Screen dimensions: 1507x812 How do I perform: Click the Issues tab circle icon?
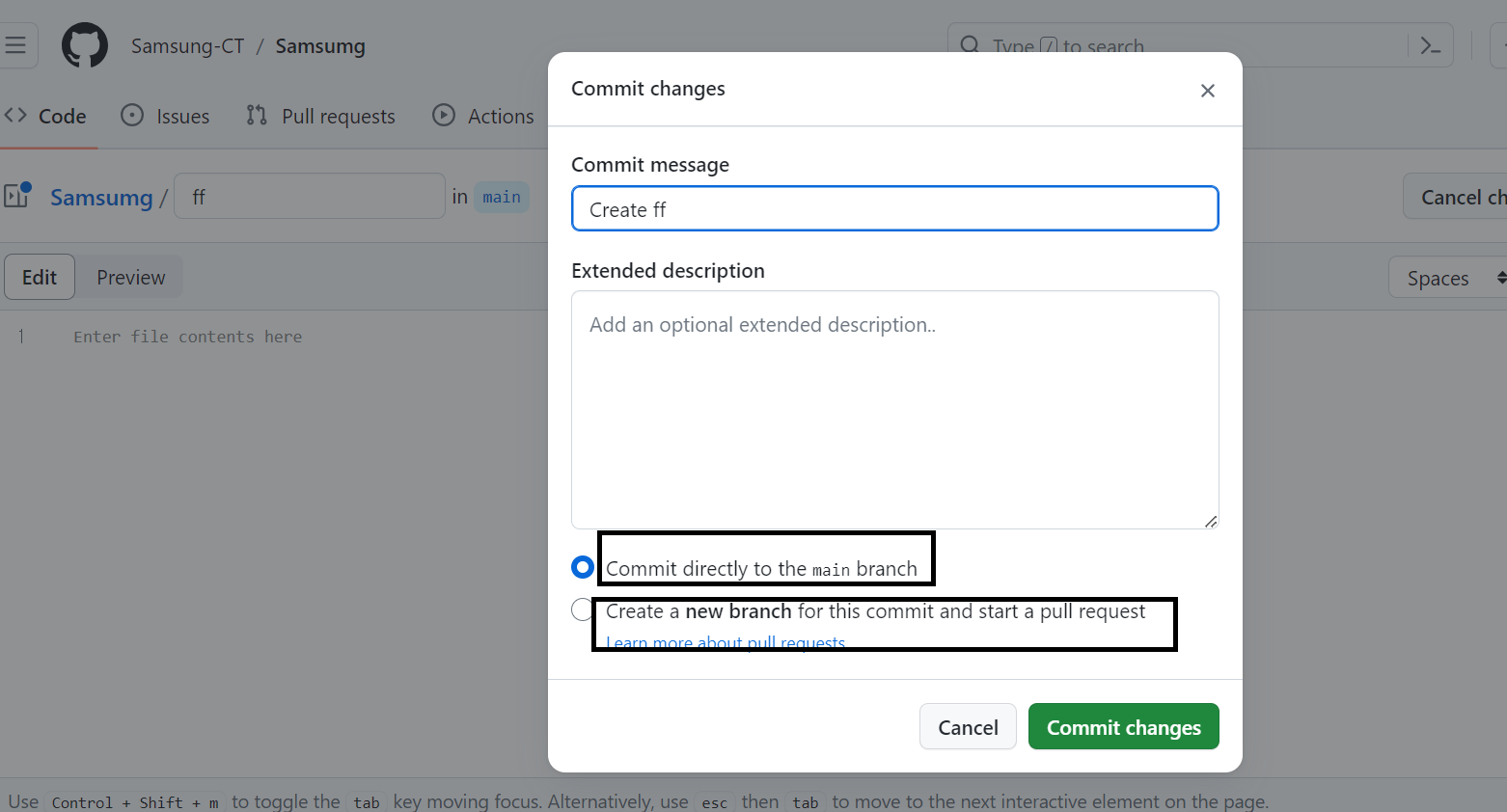pyautogui.click(x=132, y=115)
